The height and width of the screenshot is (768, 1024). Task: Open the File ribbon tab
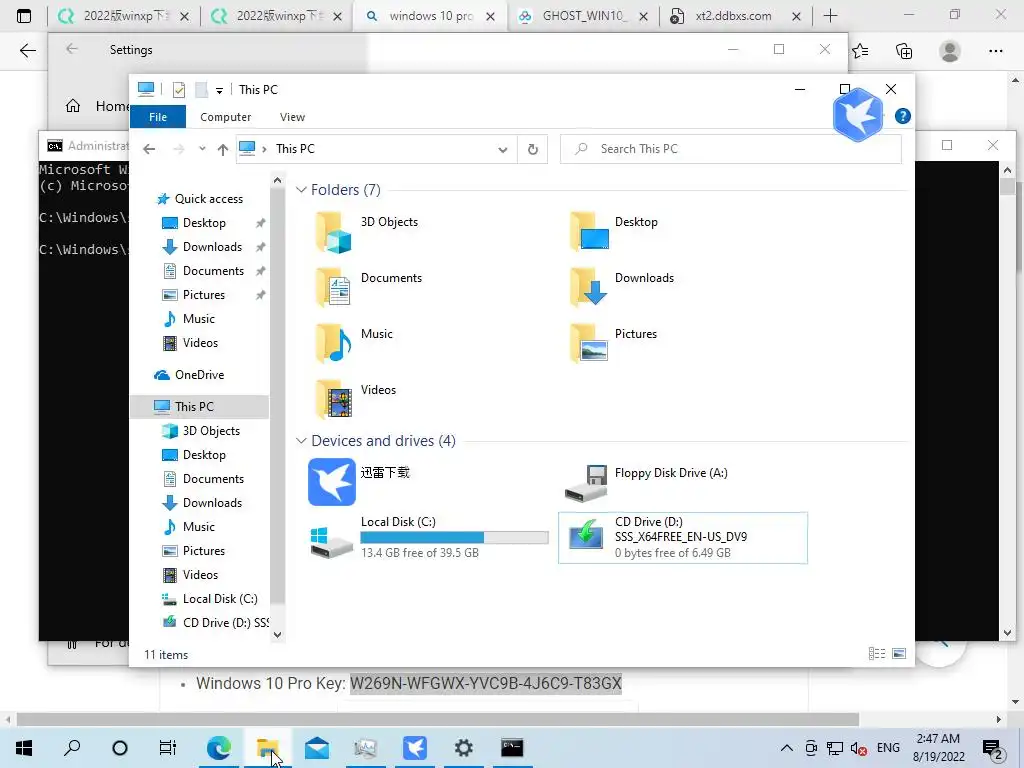(158, 117)
